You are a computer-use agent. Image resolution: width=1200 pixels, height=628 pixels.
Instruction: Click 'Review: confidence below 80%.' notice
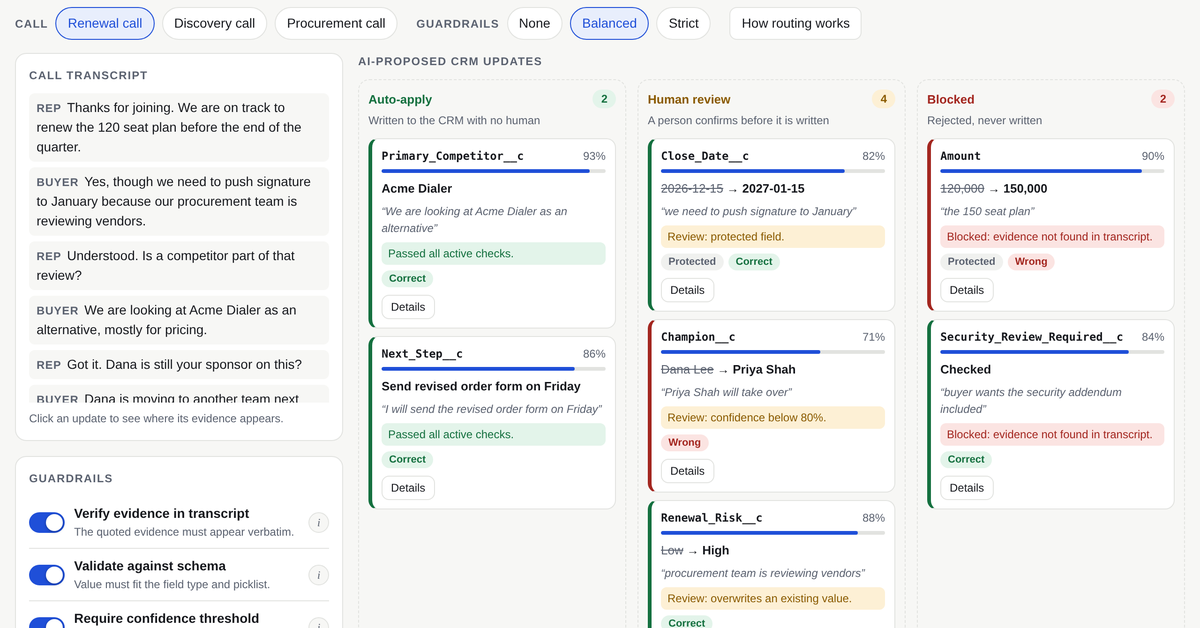coord(773,418)
